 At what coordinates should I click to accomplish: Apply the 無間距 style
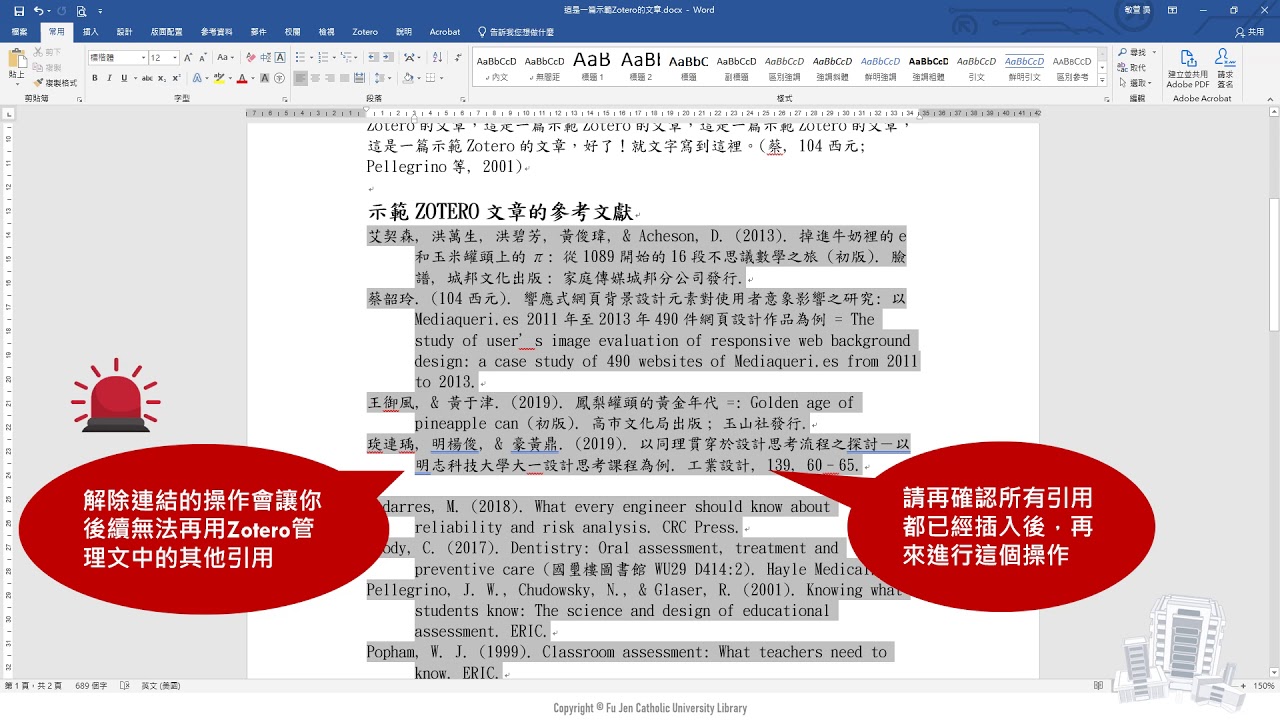tap(544, 67)
